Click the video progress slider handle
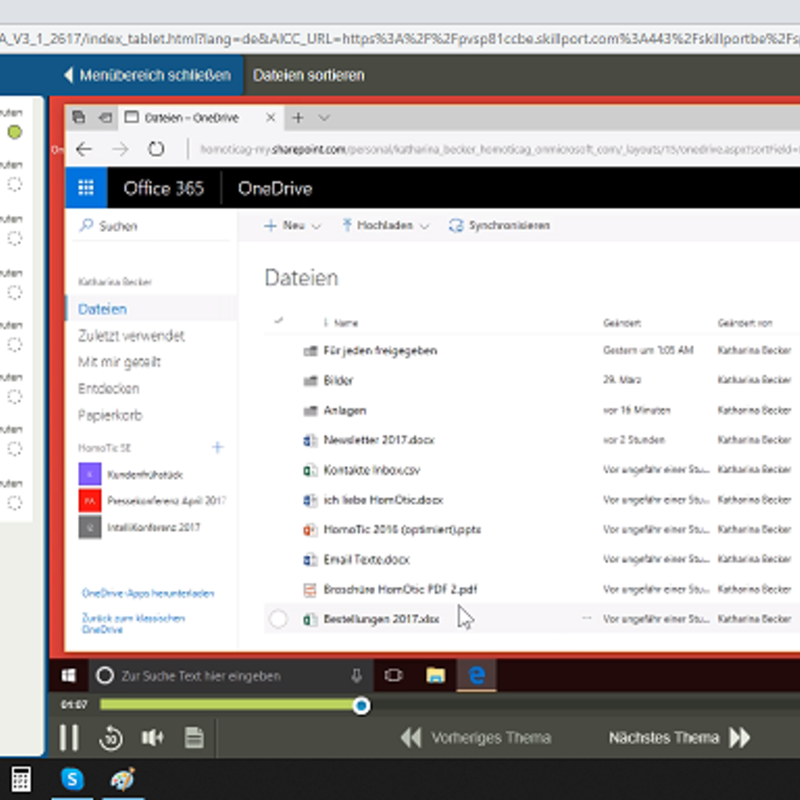 (361, 706)
